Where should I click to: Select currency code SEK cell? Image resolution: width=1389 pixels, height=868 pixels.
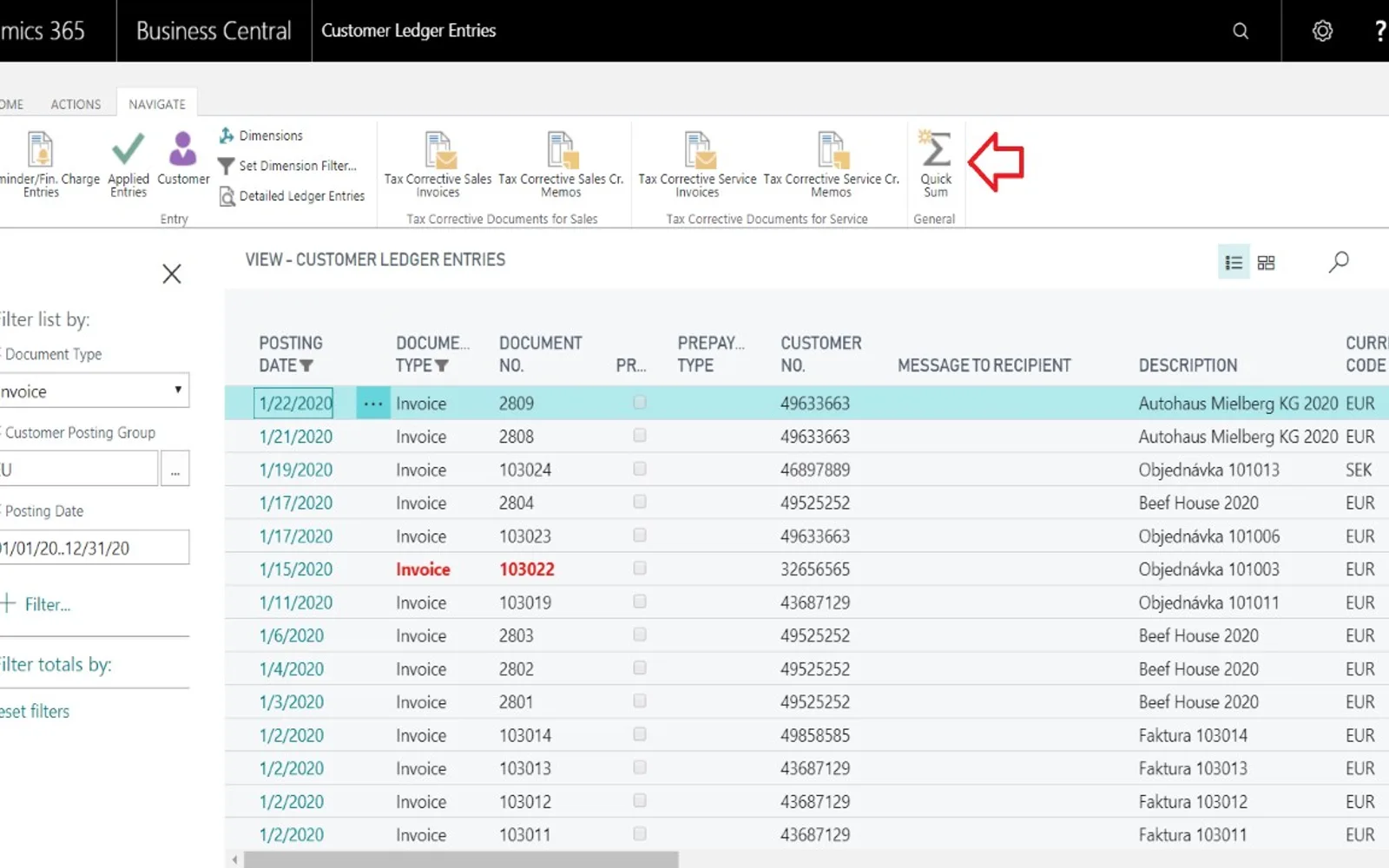1359,470
